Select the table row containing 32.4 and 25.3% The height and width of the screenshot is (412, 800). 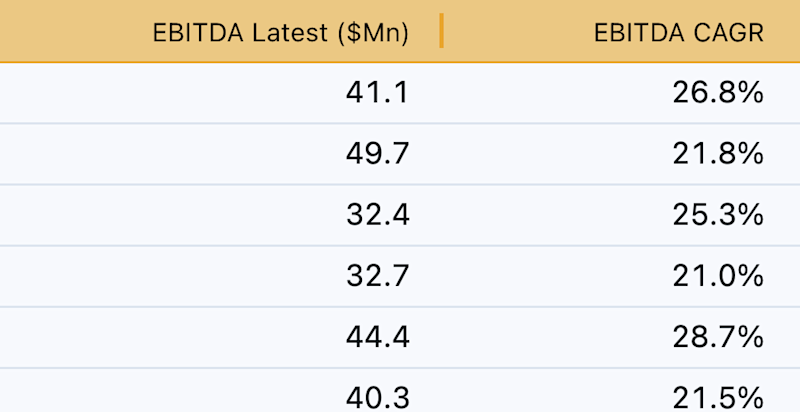[400, 215]
